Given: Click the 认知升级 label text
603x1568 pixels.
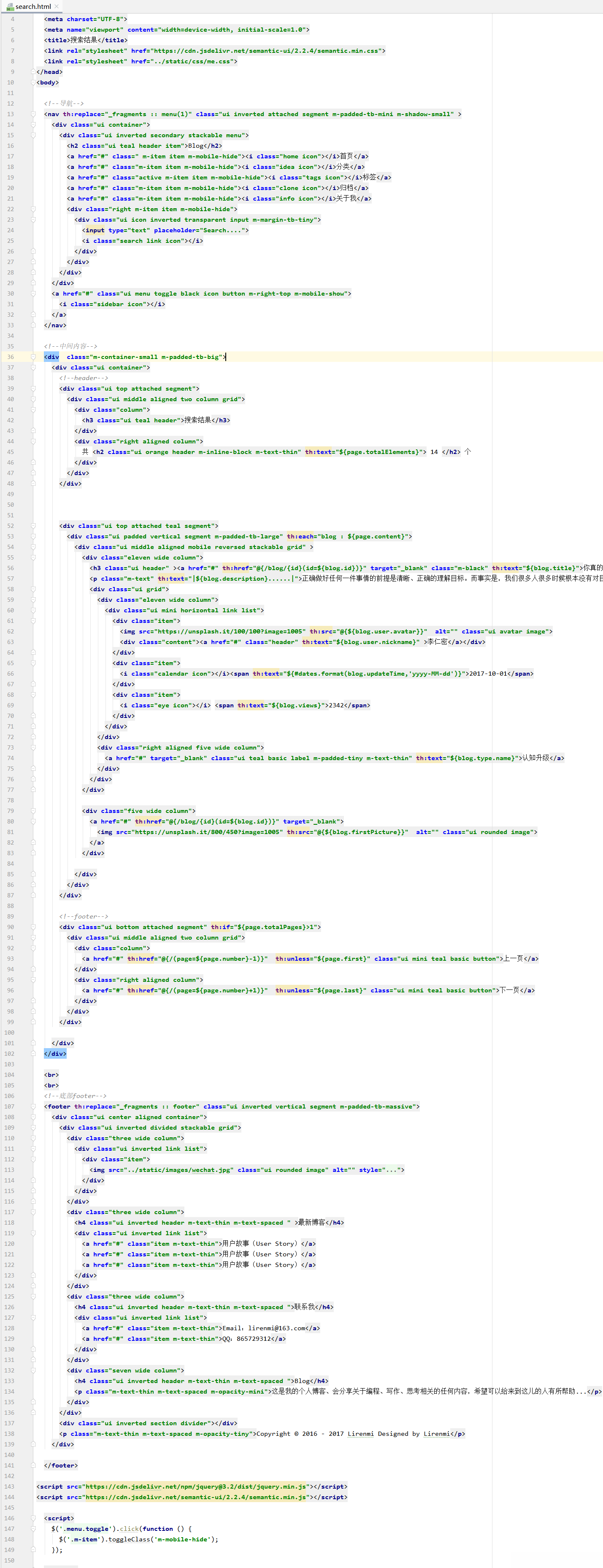Looking at the screenshot, I should tap(536, 758).
